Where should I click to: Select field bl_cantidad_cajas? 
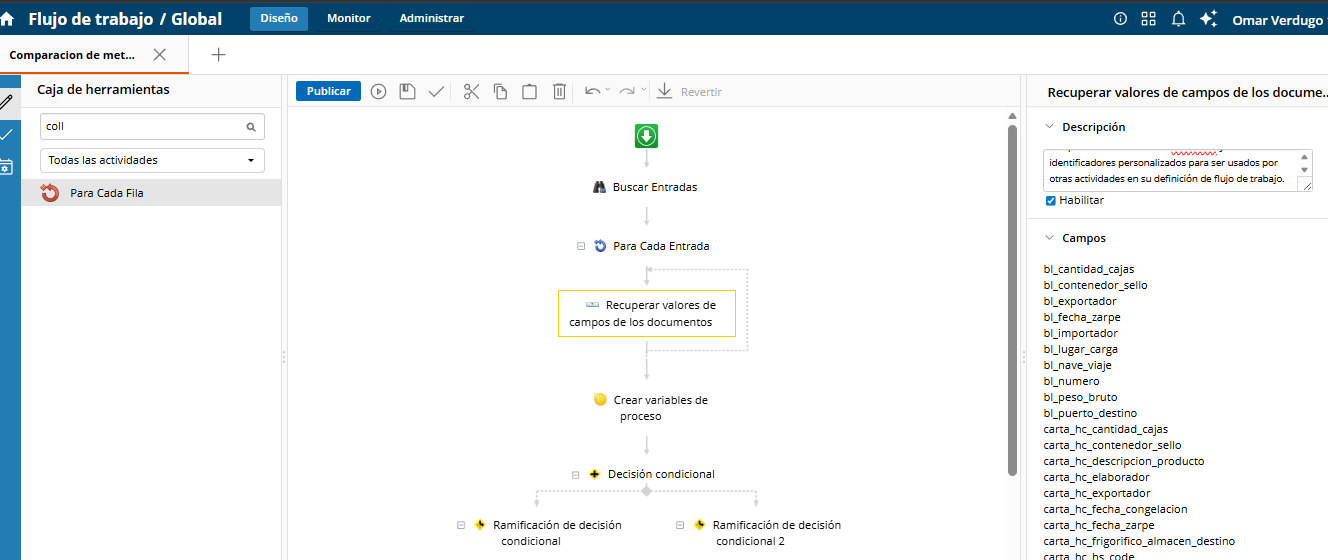pos(1089,269)
